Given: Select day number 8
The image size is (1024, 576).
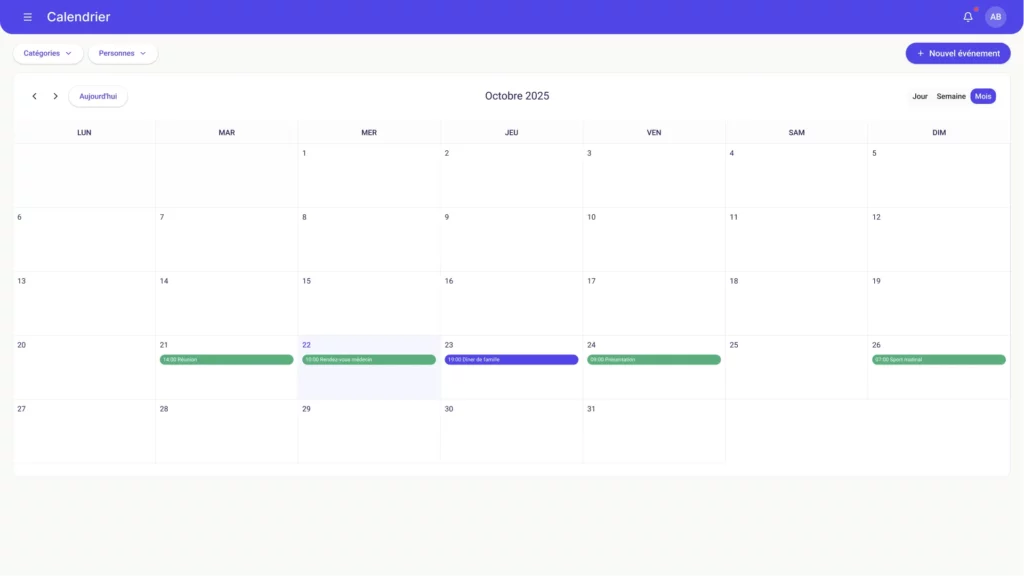Looking at the screenshot, I should (x=304, y=217).
